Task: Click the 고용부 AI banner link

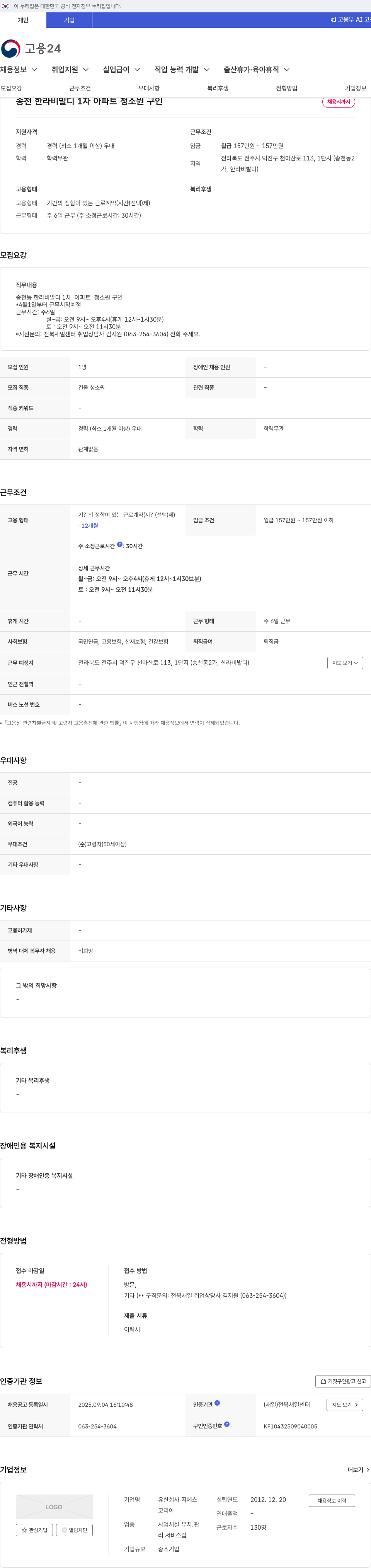Action: click(351, 20)
